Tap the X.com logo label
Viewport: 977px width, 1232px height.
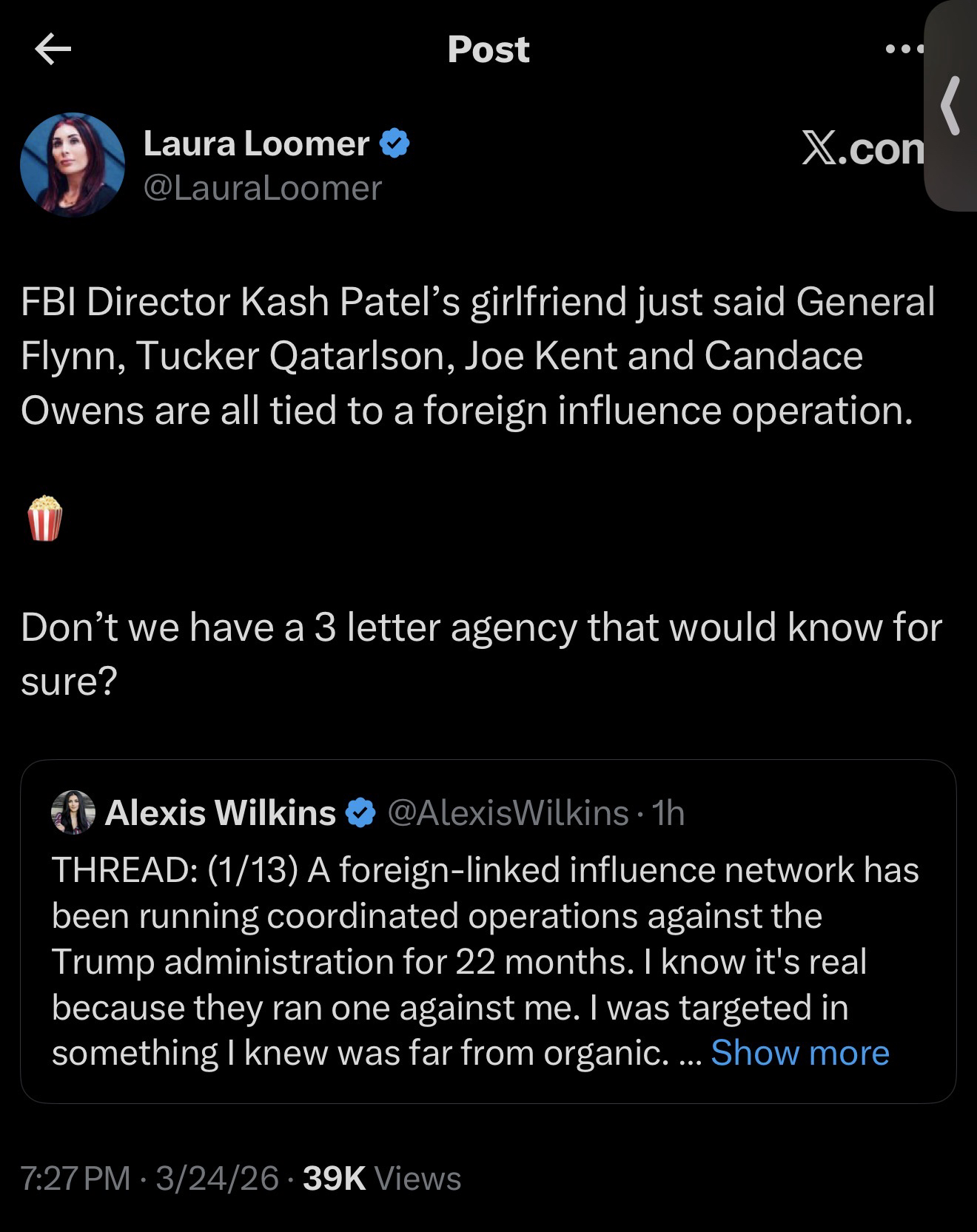(863, 149)
